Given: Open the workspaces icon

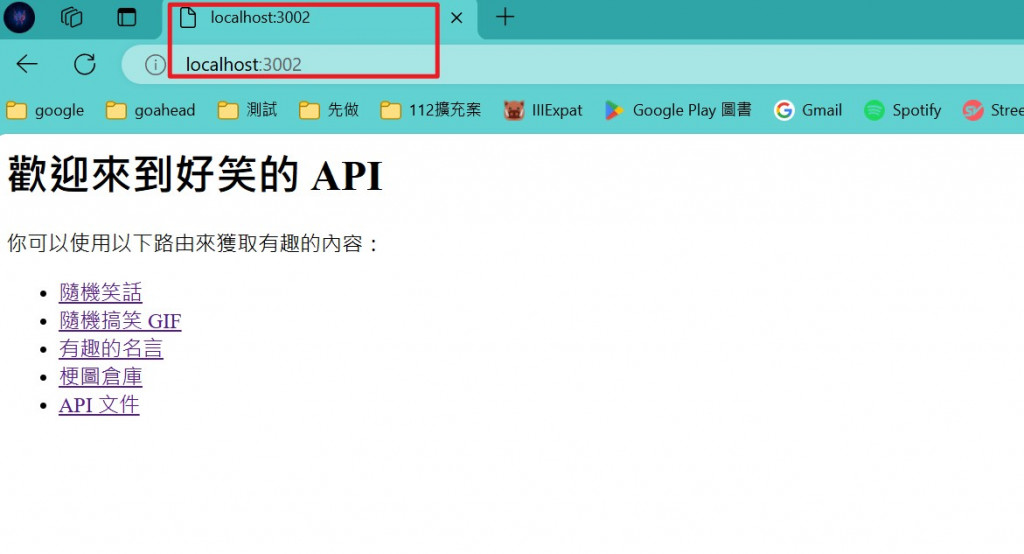Looking at the screenshot, I should click(72, 17).
